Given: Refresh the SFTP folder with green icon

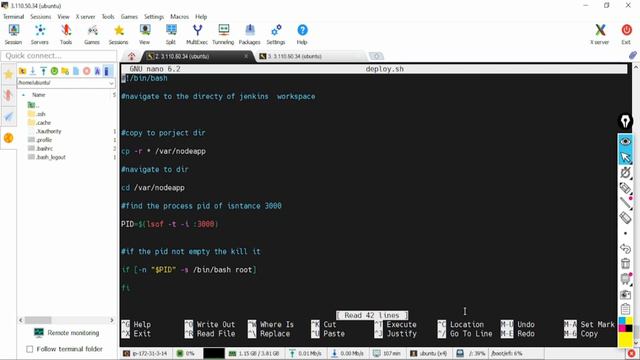Looking at the screenshot, I should click(54, 71).
